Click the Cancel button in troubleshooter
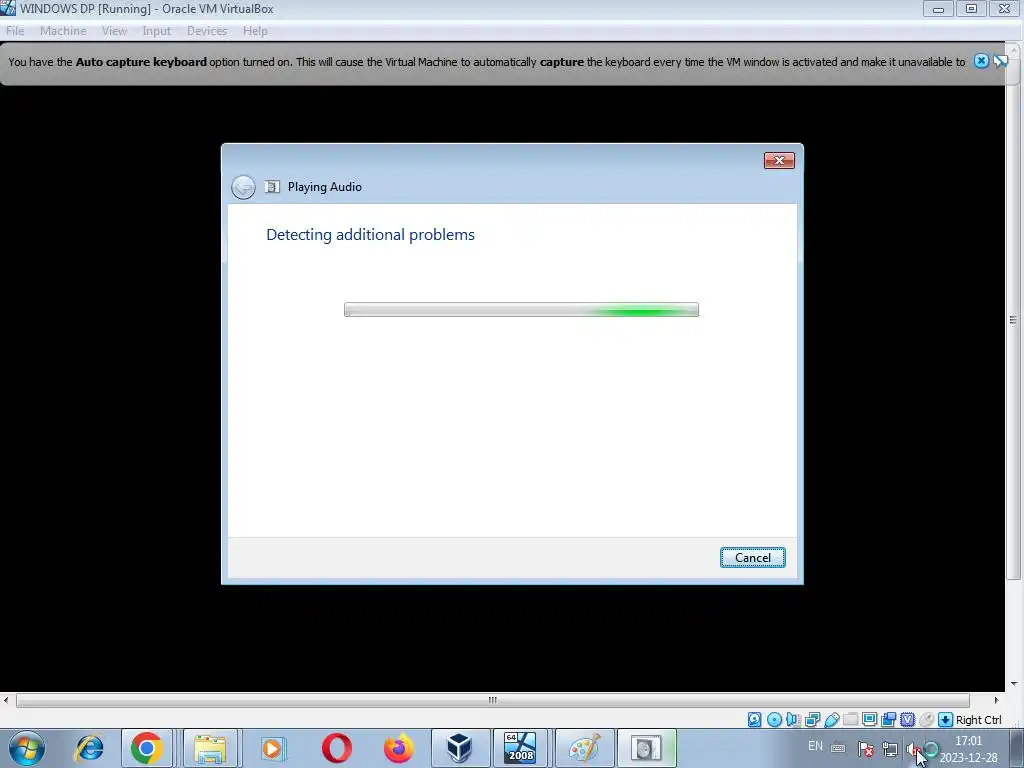1024x768 pixels. (x=752, y=558)
